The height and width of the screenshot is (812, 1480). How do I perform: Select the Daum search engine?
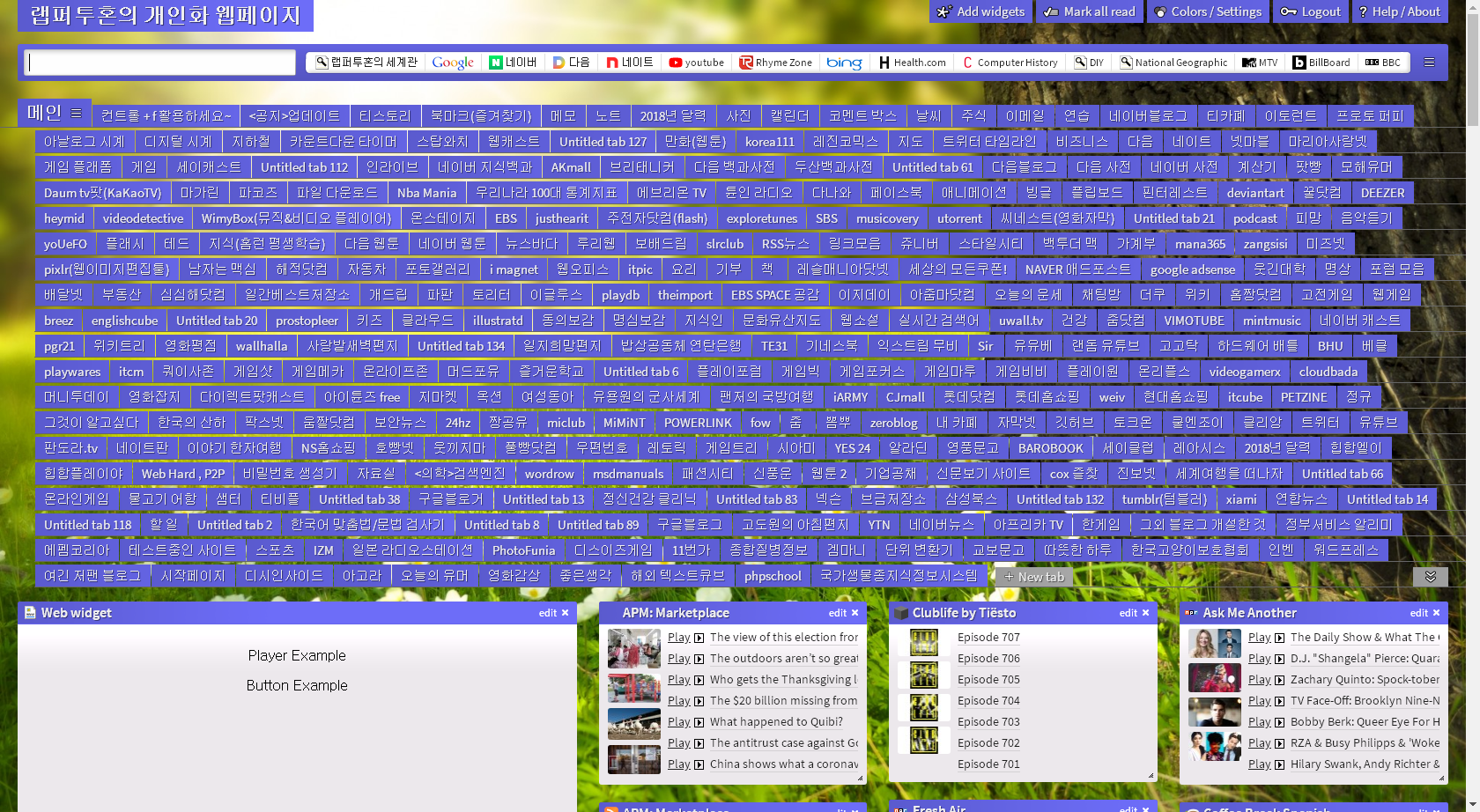tap(572, 63)
